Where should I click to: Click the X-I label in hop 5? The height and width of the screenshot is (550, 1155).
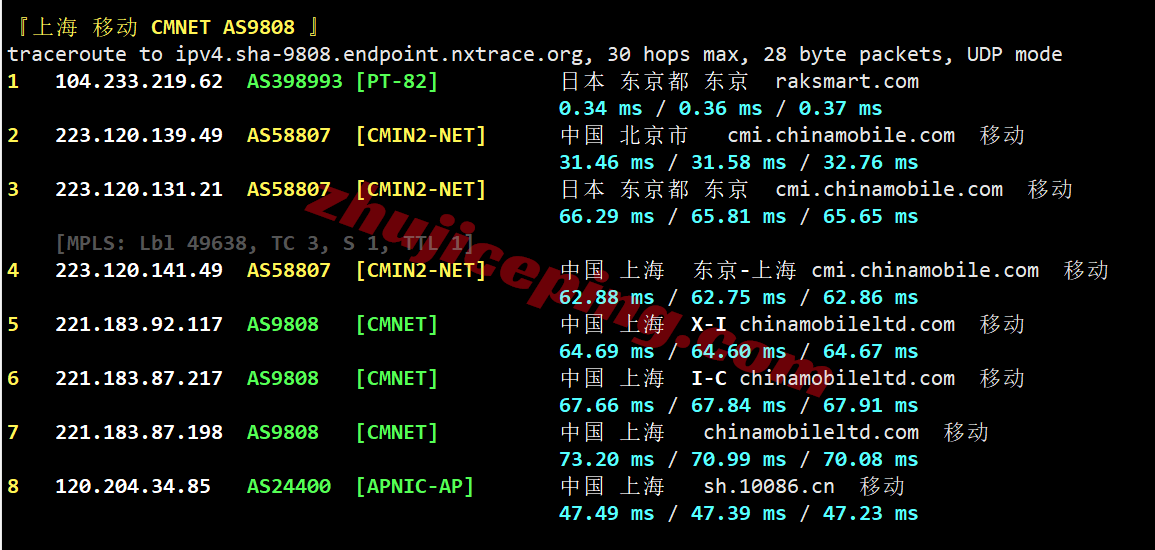710,324
